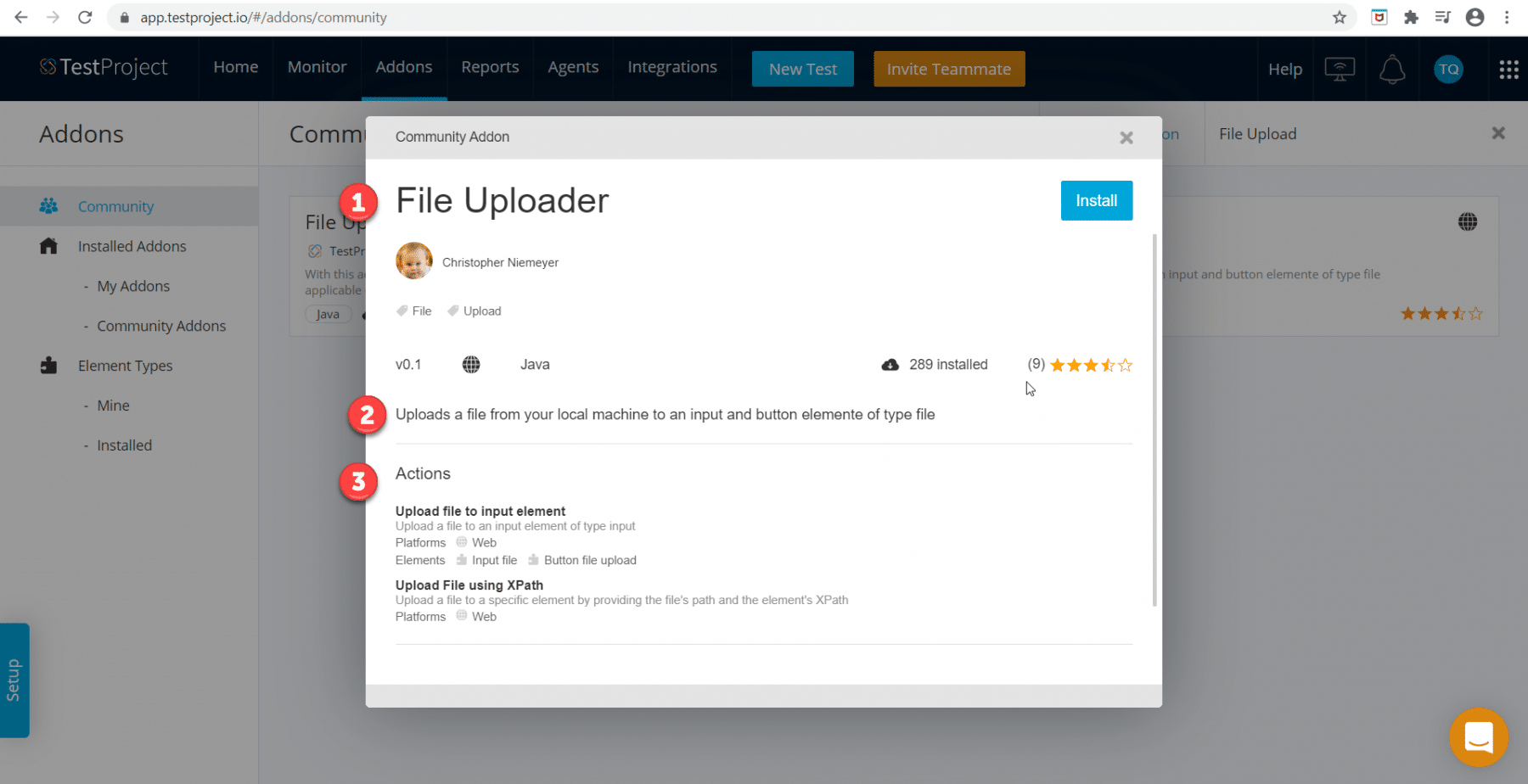This screenshot has width=1528, height=784.
Task: Click the TQ user avatar
Action: click(x=1448, y=69)
